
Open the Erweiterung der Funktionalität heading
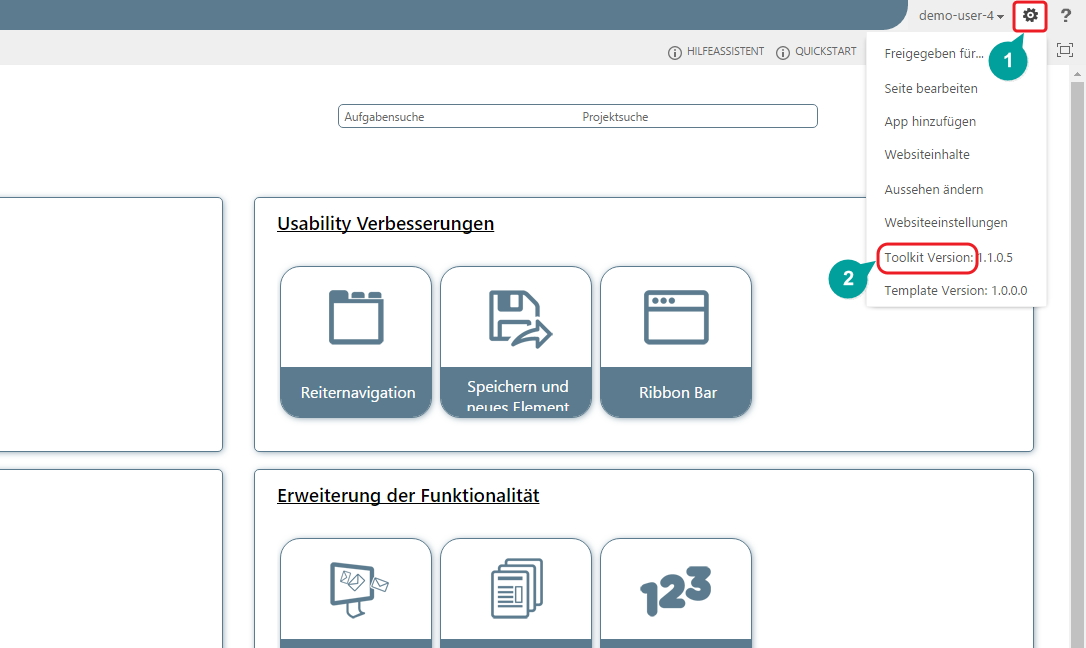pos(408,496)
